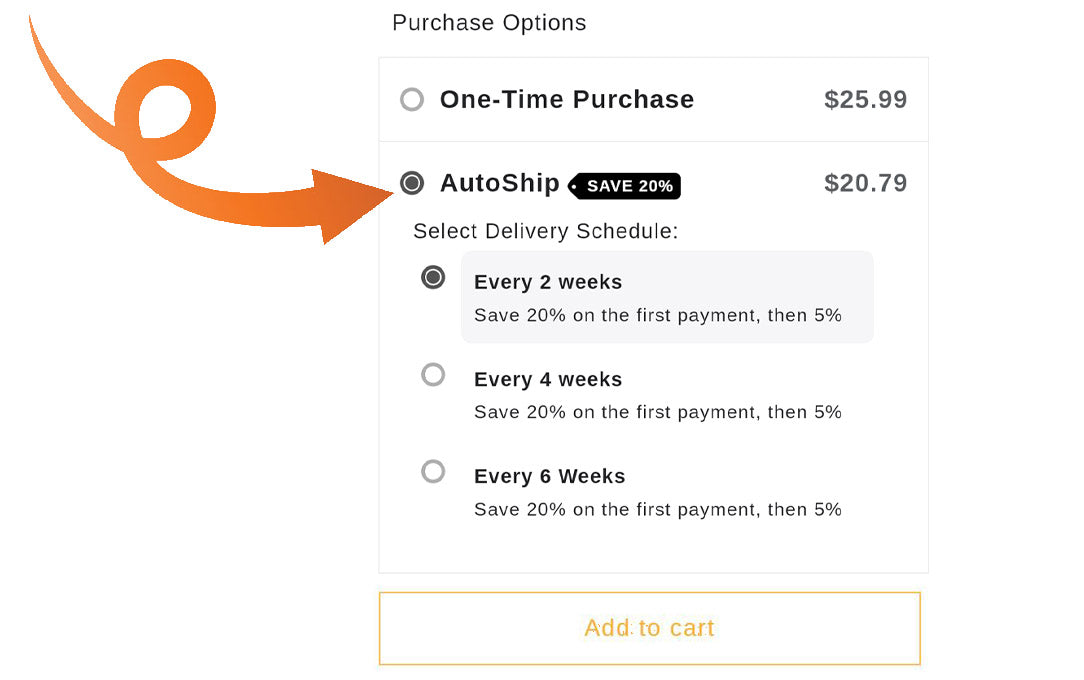Click the $20.79 AutoShip price

[x=866, y=183]
